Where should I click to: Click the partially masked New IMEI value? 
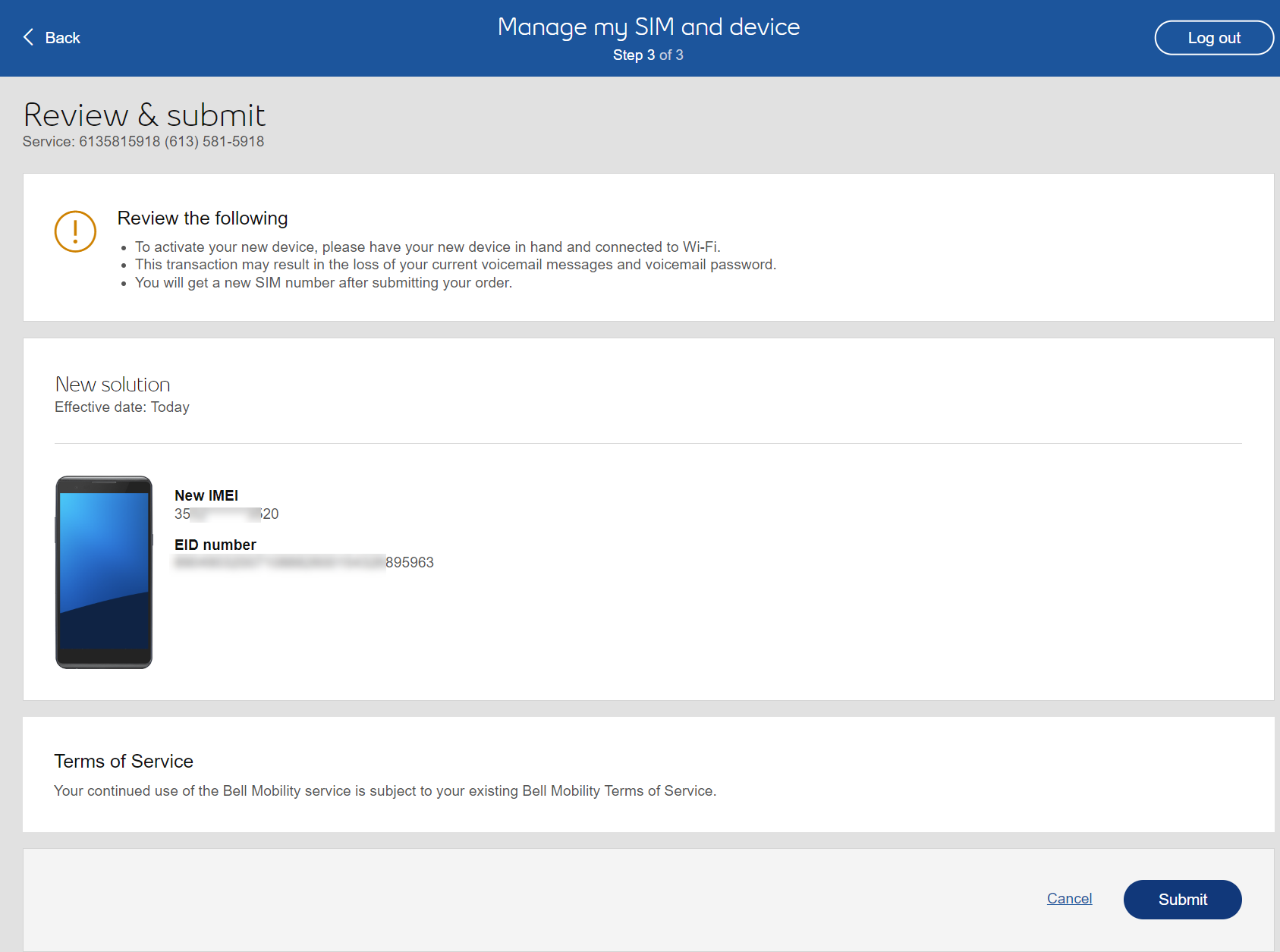click(x=226, y=514)
